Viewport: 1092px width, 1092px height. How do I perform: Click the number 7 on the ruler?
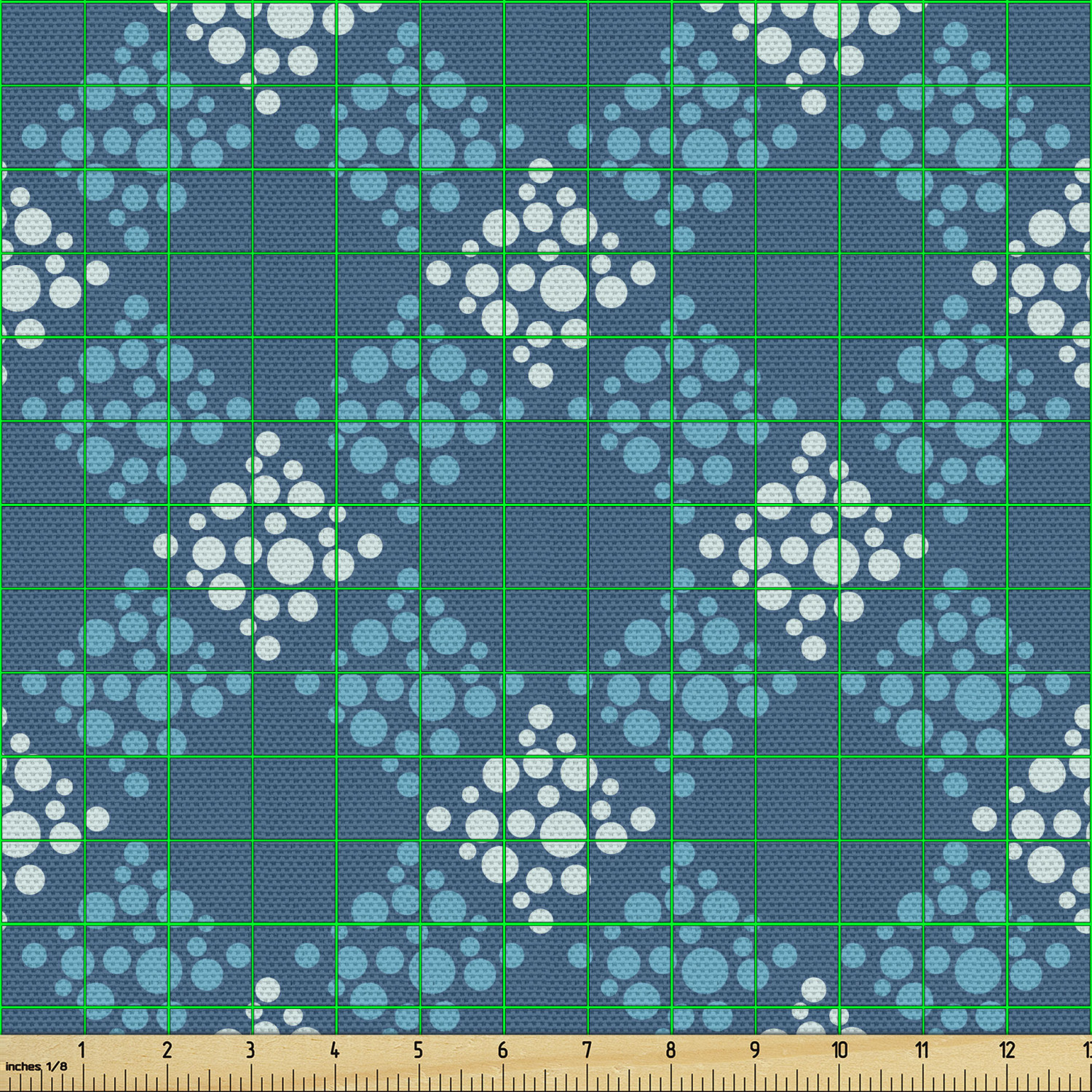coord(587,1050)
